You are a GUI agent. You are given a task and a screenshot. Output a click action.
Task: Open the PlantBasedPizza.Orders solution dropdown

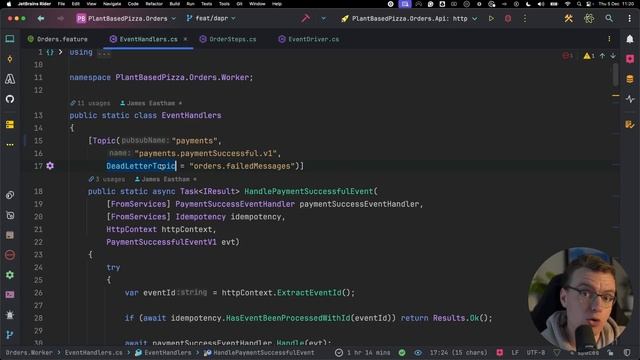(x=127, y=18)
